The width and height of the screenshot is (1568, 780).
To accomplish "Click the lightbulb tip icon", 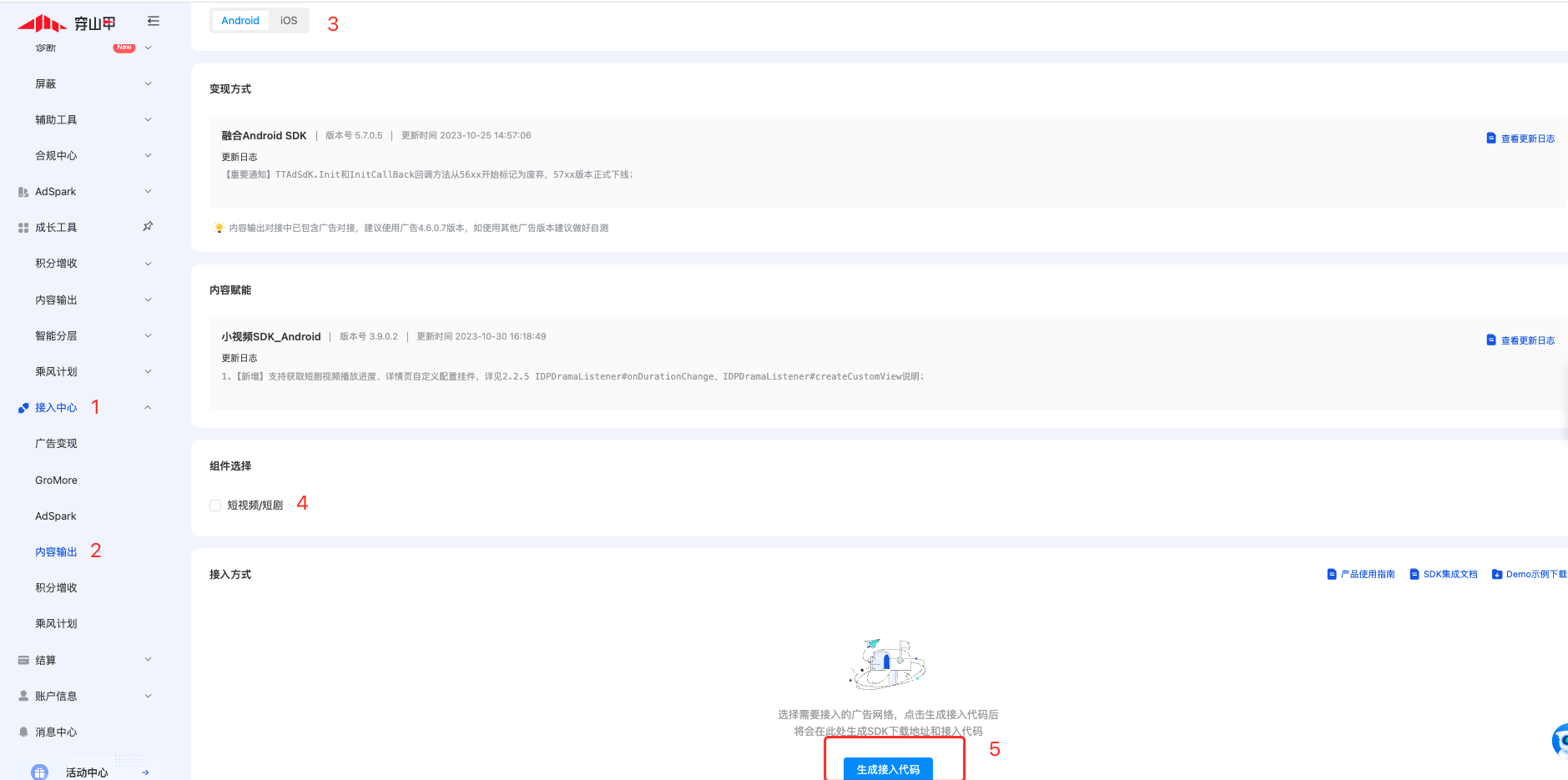I will [219, 228].
